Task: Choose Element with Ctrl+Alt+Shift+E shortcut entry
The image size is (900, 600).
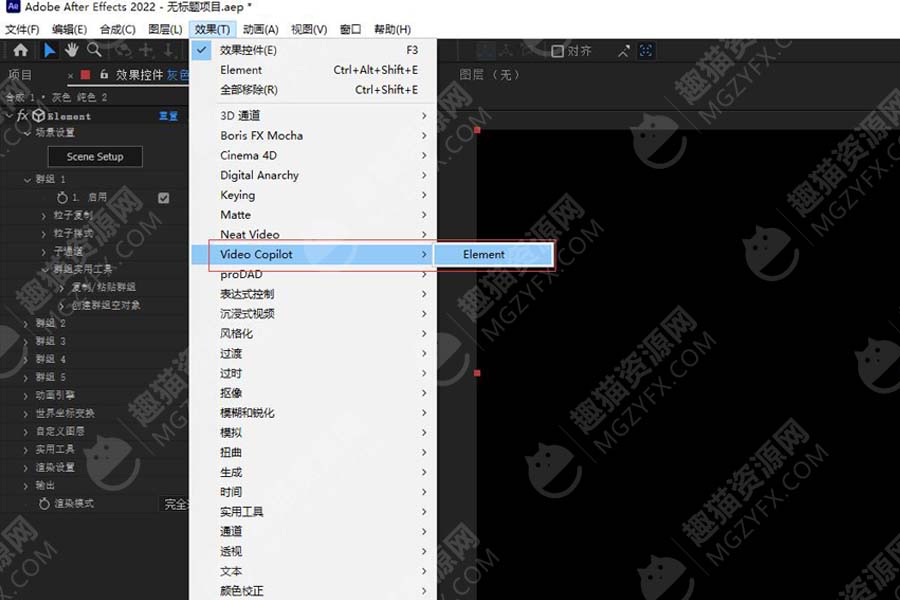Action: [x=313, y=70]
